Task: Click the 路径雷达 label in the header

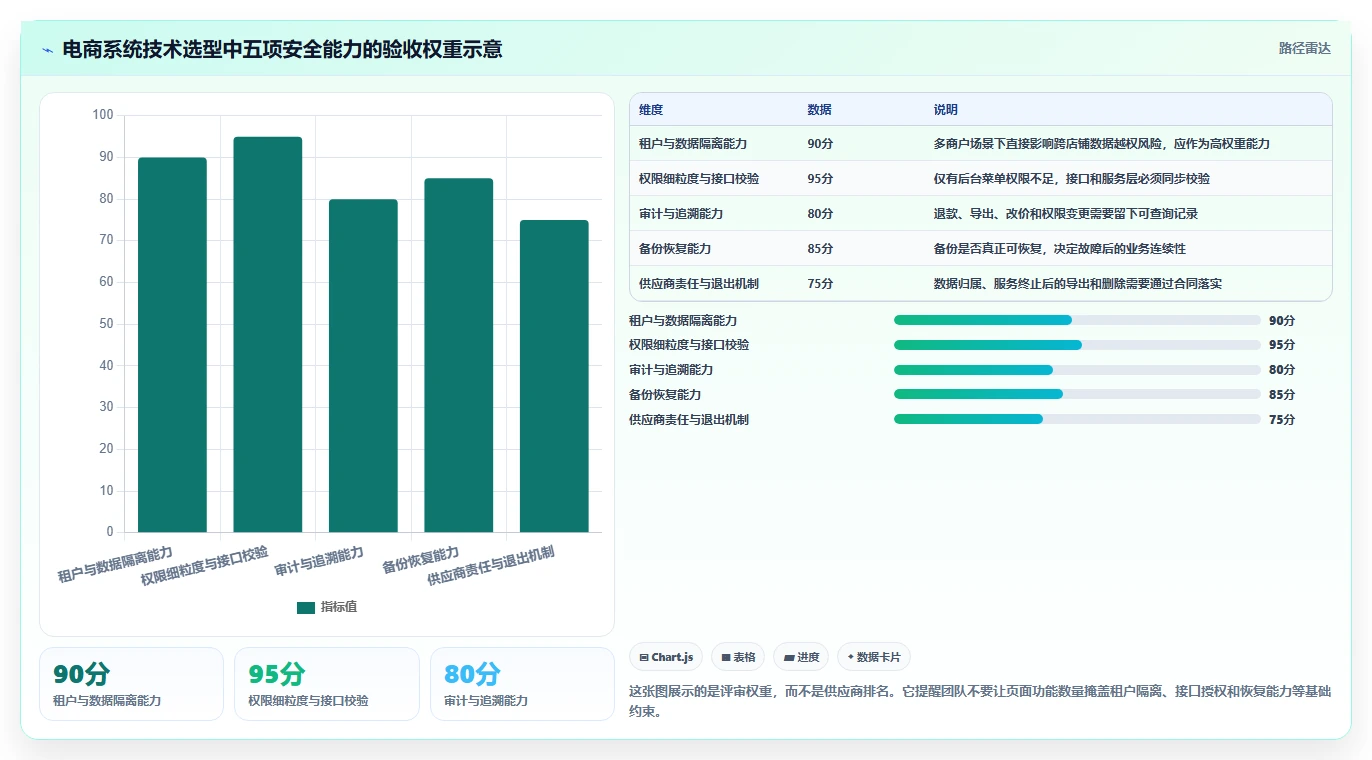Action: pos(1305,48)
